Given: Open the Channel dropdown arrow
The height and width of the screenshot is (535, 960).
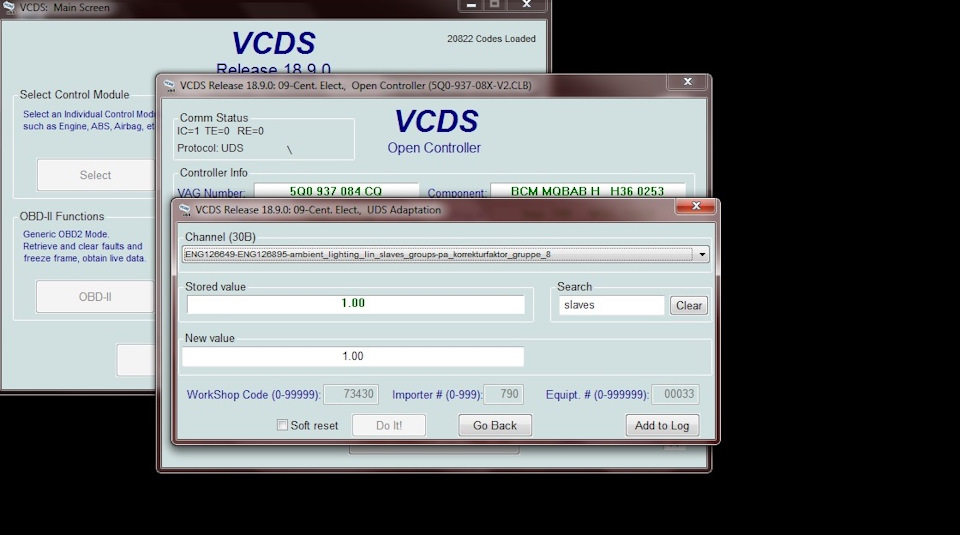Looking at the screenshot, I should point(702,254).
